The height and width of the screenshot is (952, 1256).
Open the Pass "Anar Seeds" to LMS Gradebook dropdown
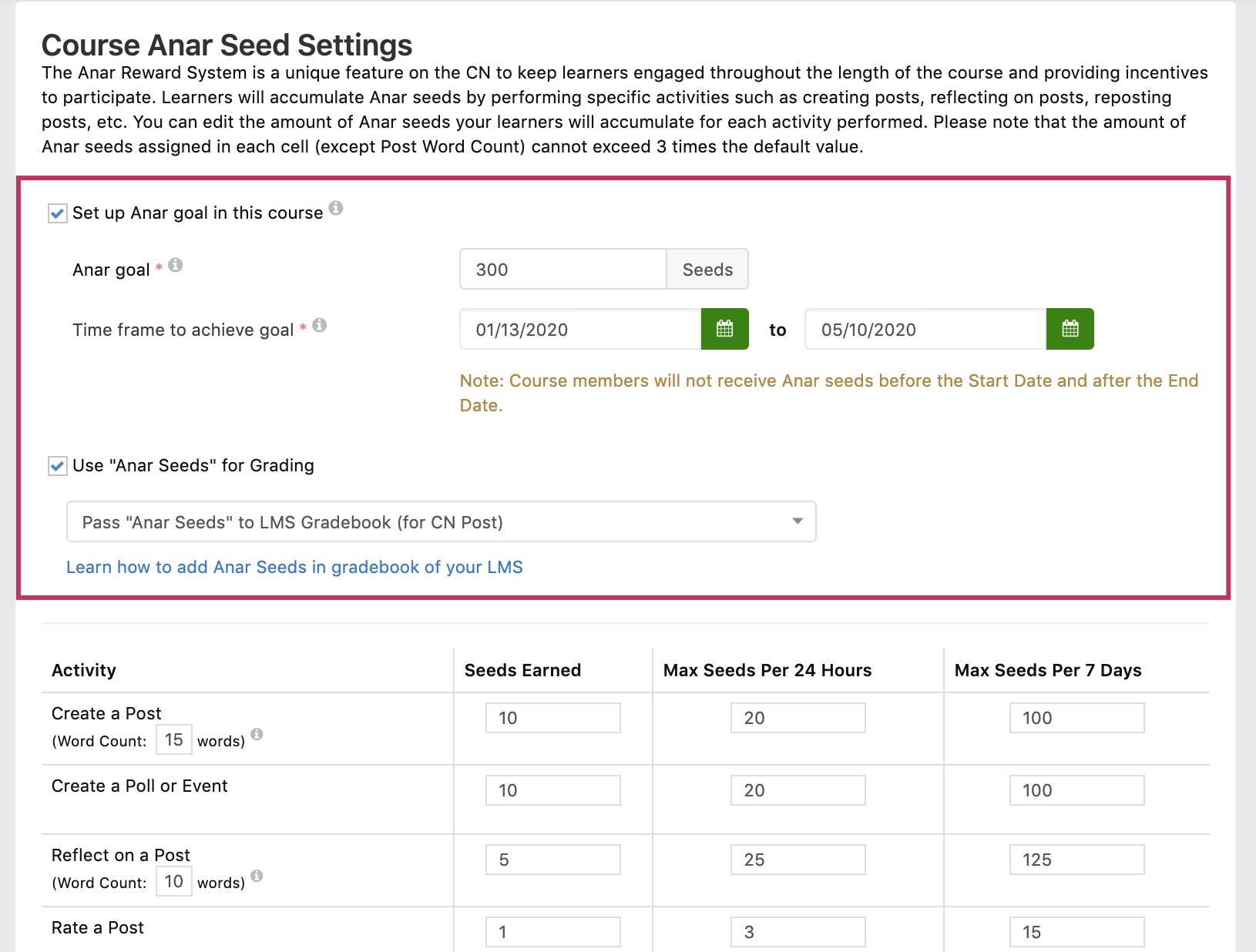click(x=441, y=522)
